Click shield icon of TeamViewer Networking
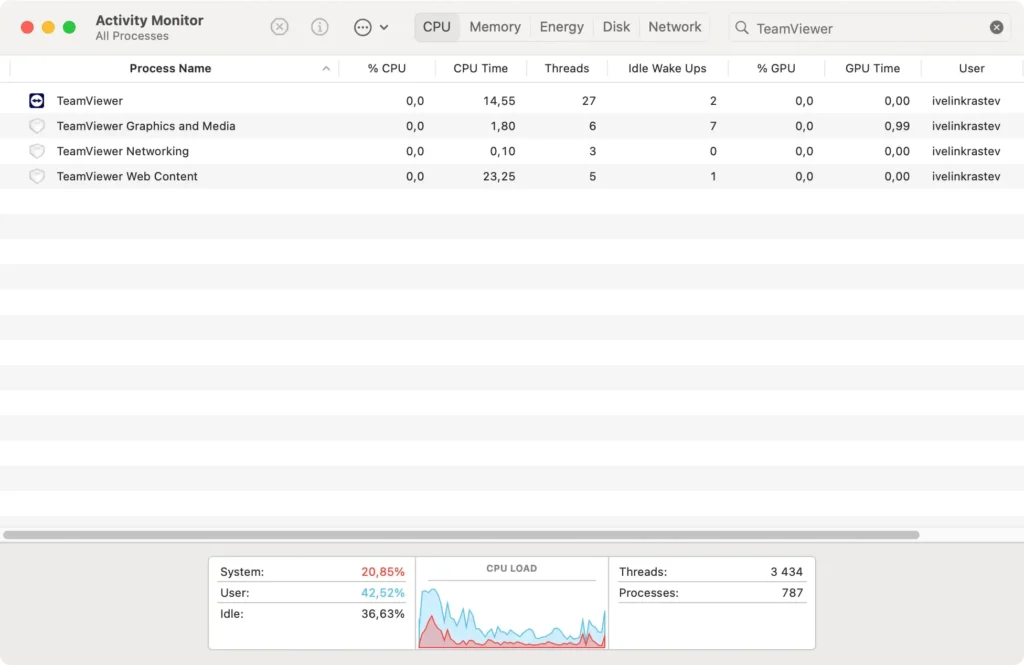This screenshot has width=1024, height=665. tap(37, 151)
